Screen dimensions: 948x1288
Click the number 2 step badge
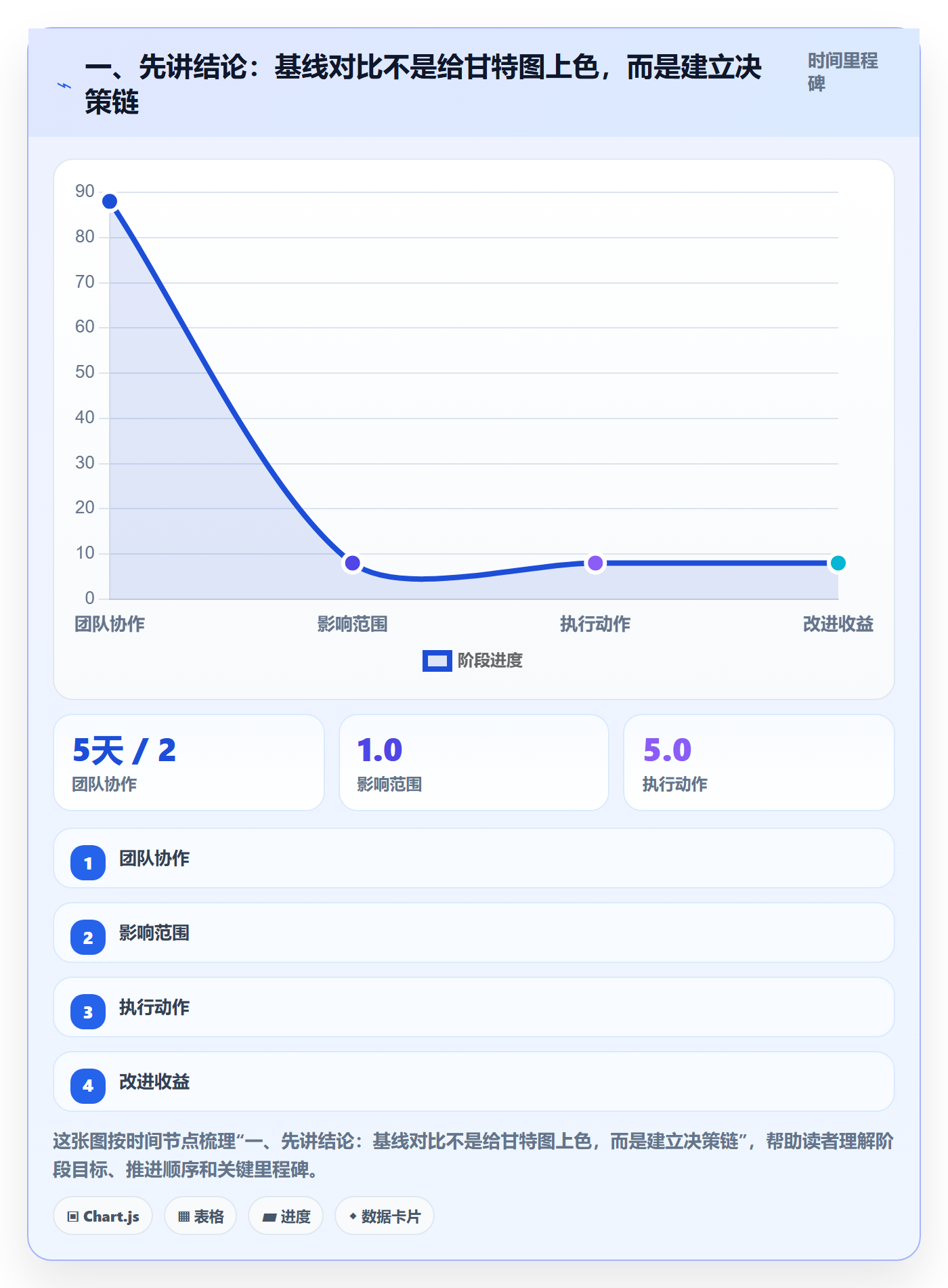[x=88, y=937]
